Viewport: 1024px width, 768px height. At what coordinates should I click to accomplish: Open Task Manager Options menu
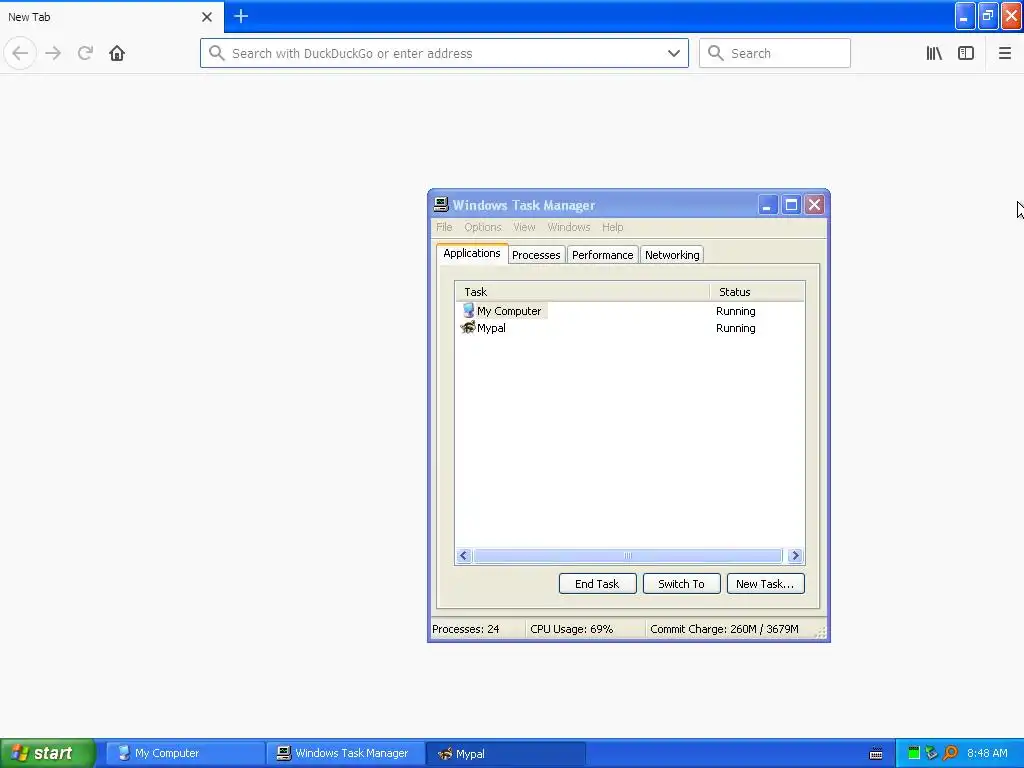click(x=483, y=227)
